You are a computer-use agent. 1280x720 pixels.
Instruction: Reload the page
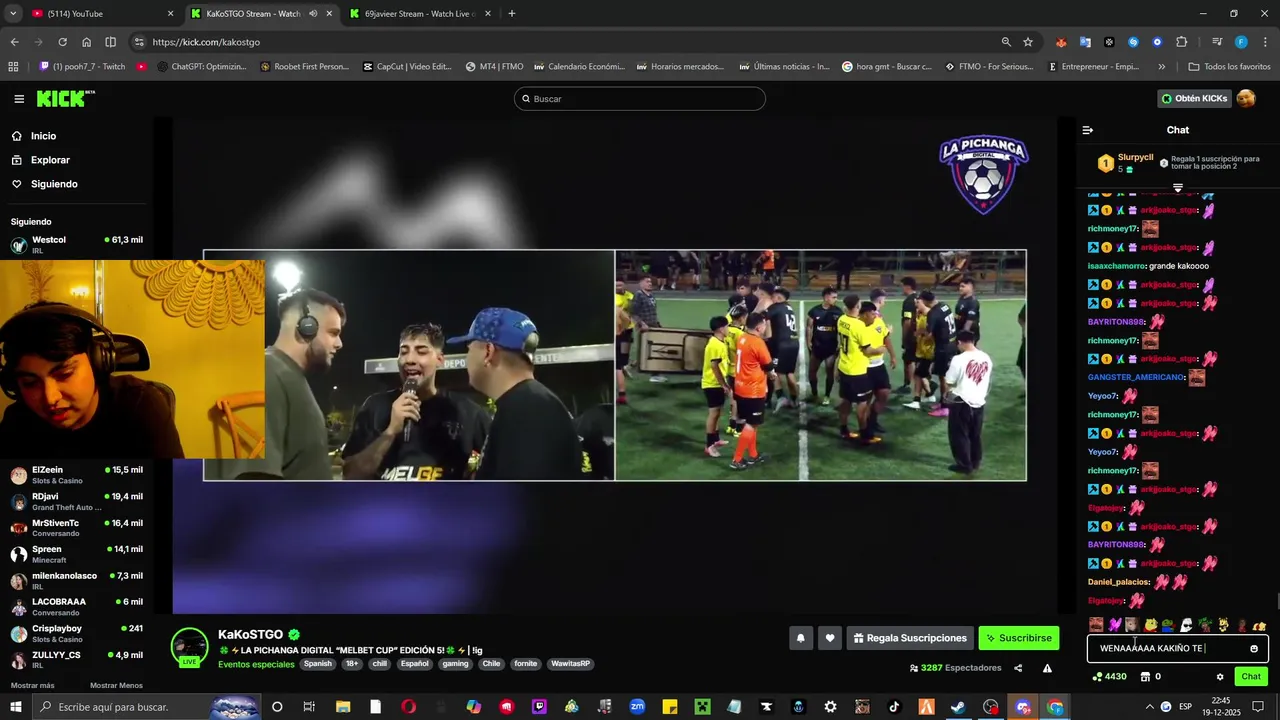(62, 42)
